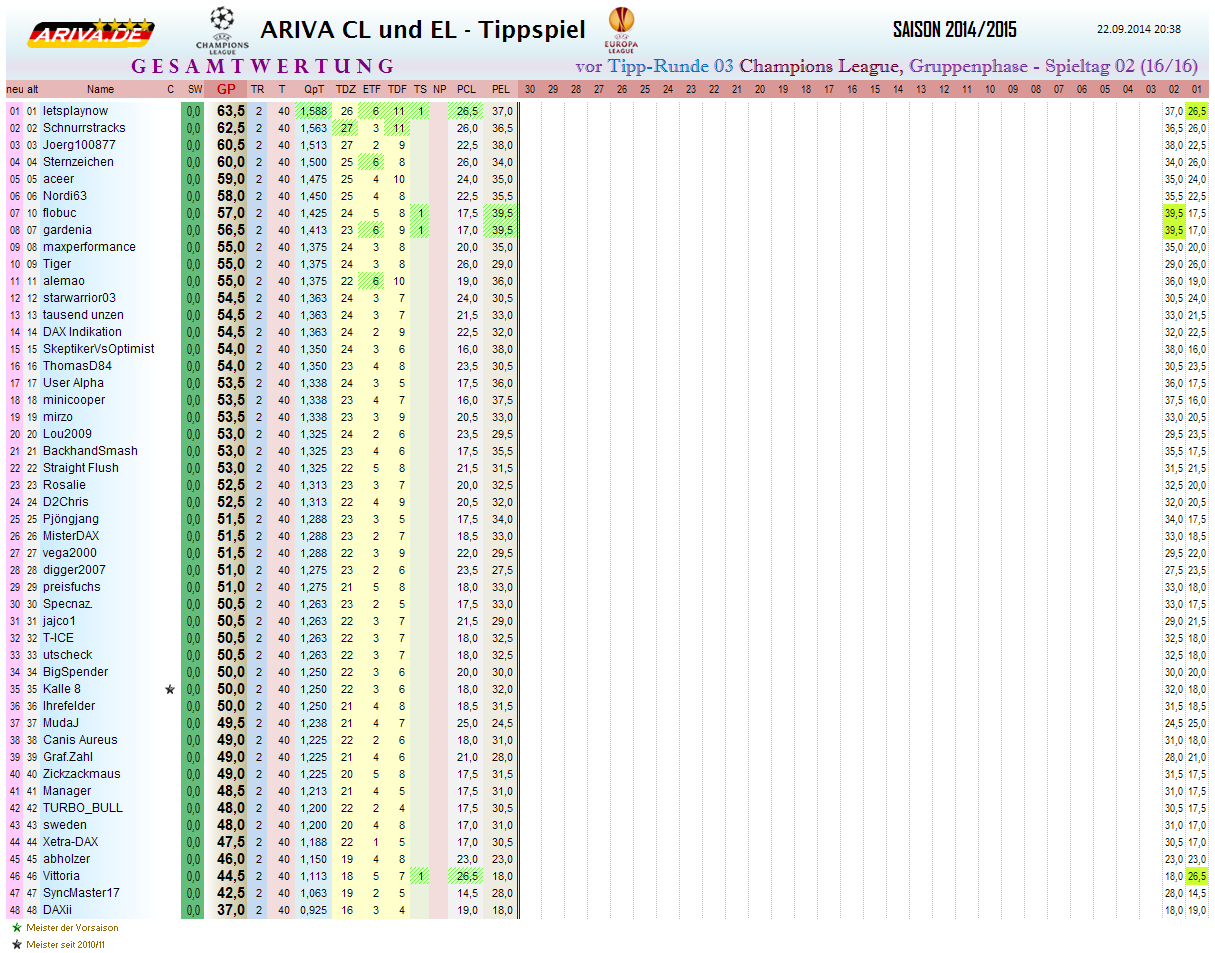Screen dimensions: 1215x953
Task: Click player name Sternzeichen
Action: [78, 162]
